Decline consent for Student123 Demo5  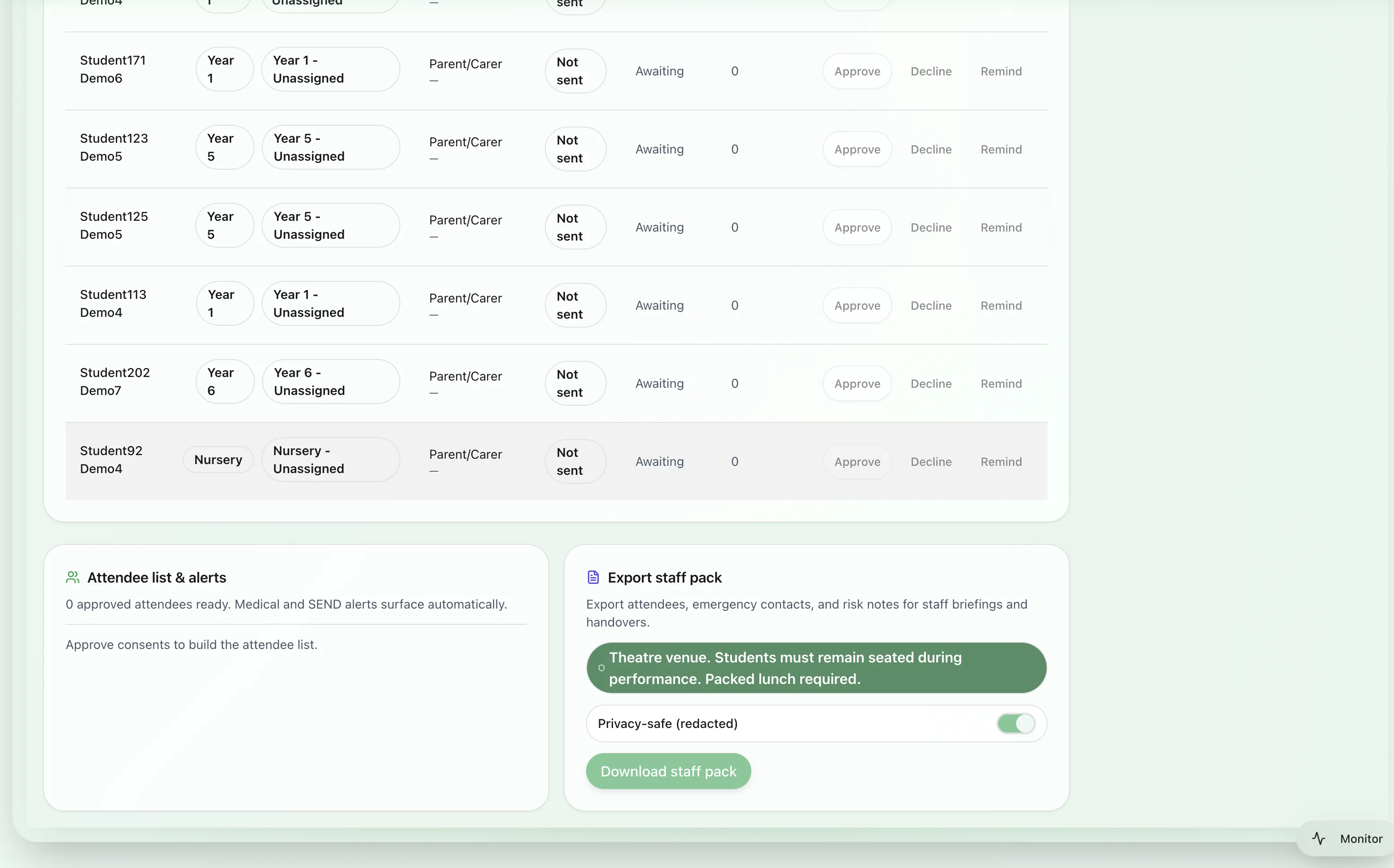coord(930,149)
